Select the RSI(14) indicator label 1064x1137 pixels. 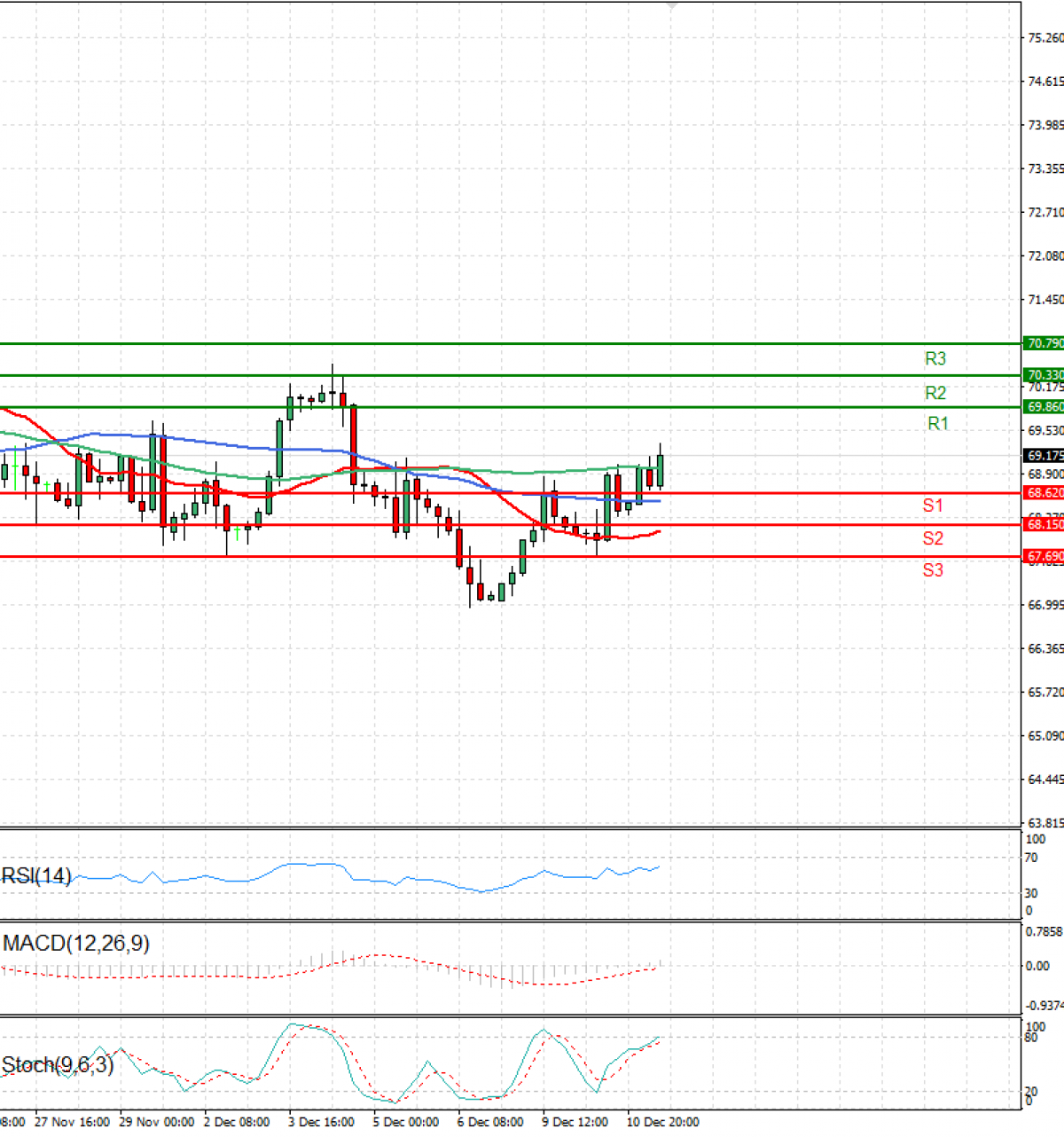[35, 875]
